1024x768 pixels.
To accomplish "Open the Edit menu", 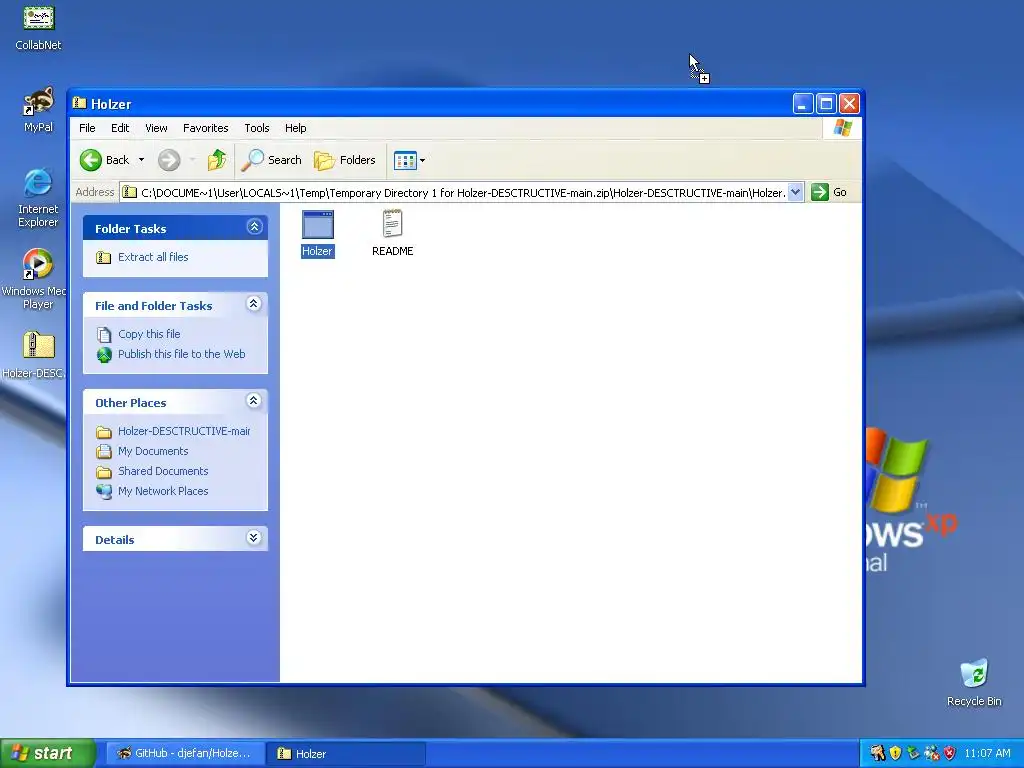I will click(120, 128).
